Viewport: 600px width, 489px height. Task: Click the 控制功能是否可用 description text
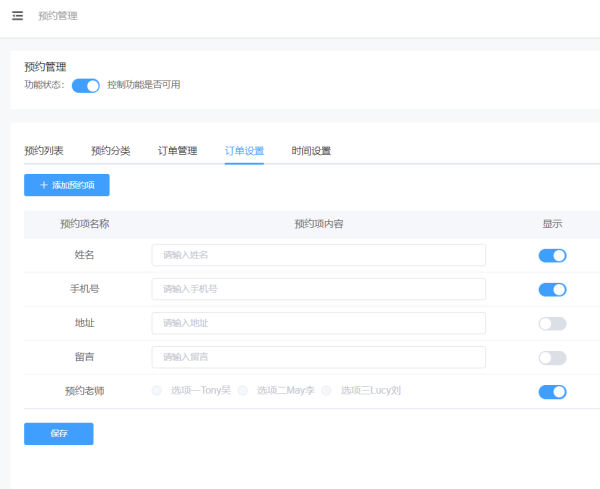pyautogui.click(x=144, y=85)
